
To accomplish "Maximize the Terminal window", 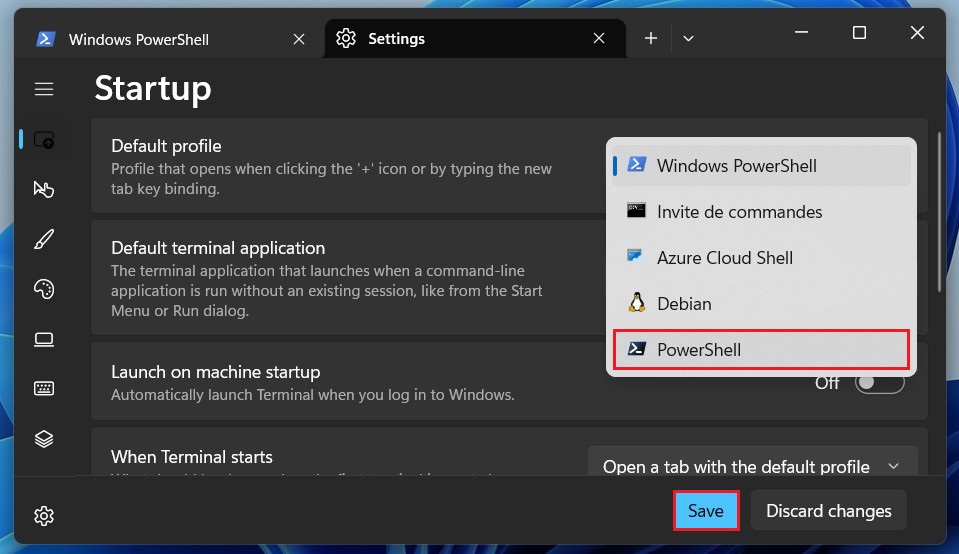I will click(859, 32).
